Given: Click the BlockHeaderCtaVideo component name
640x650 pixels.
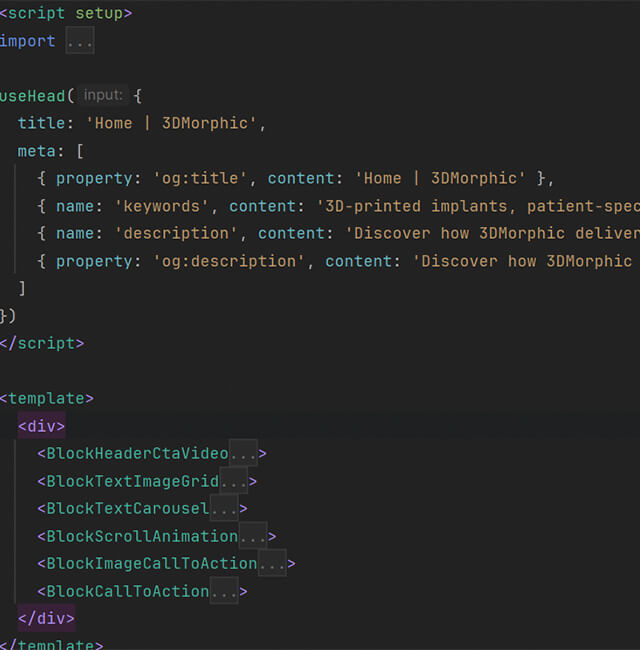Looking at the screenshot, I should point(137,454).
